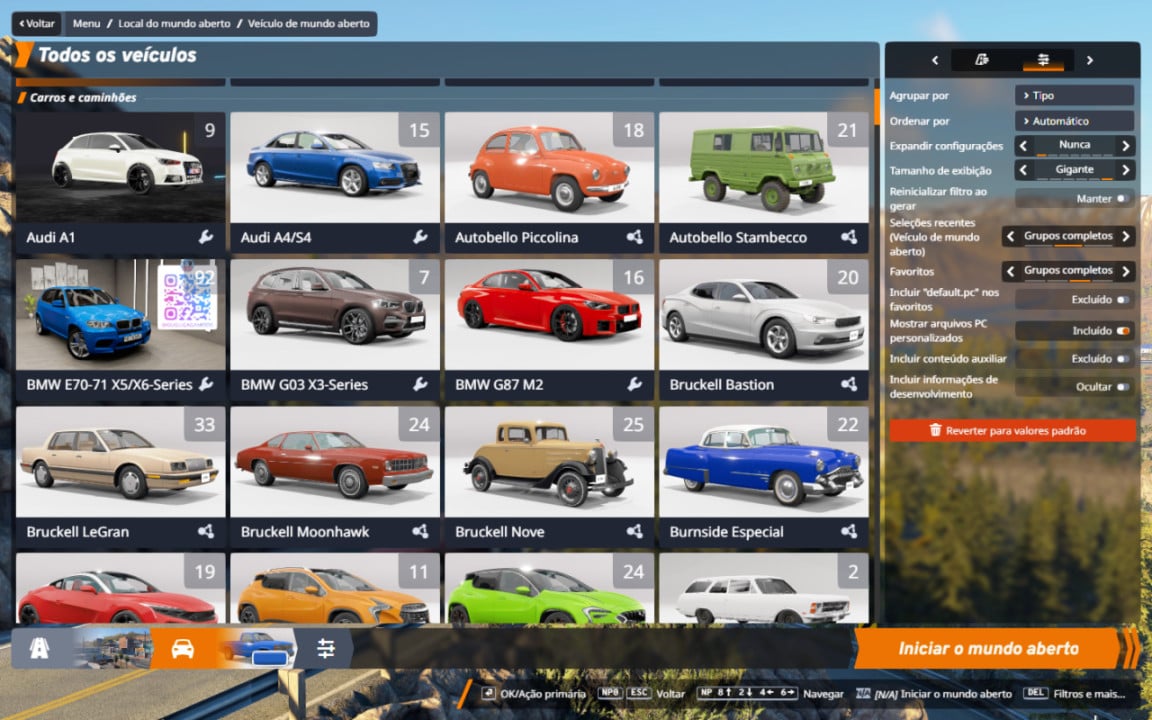This screenshot has height=720, width=1152.
Task: Open the map location preview tab
Action: click(x=113, y=648)
